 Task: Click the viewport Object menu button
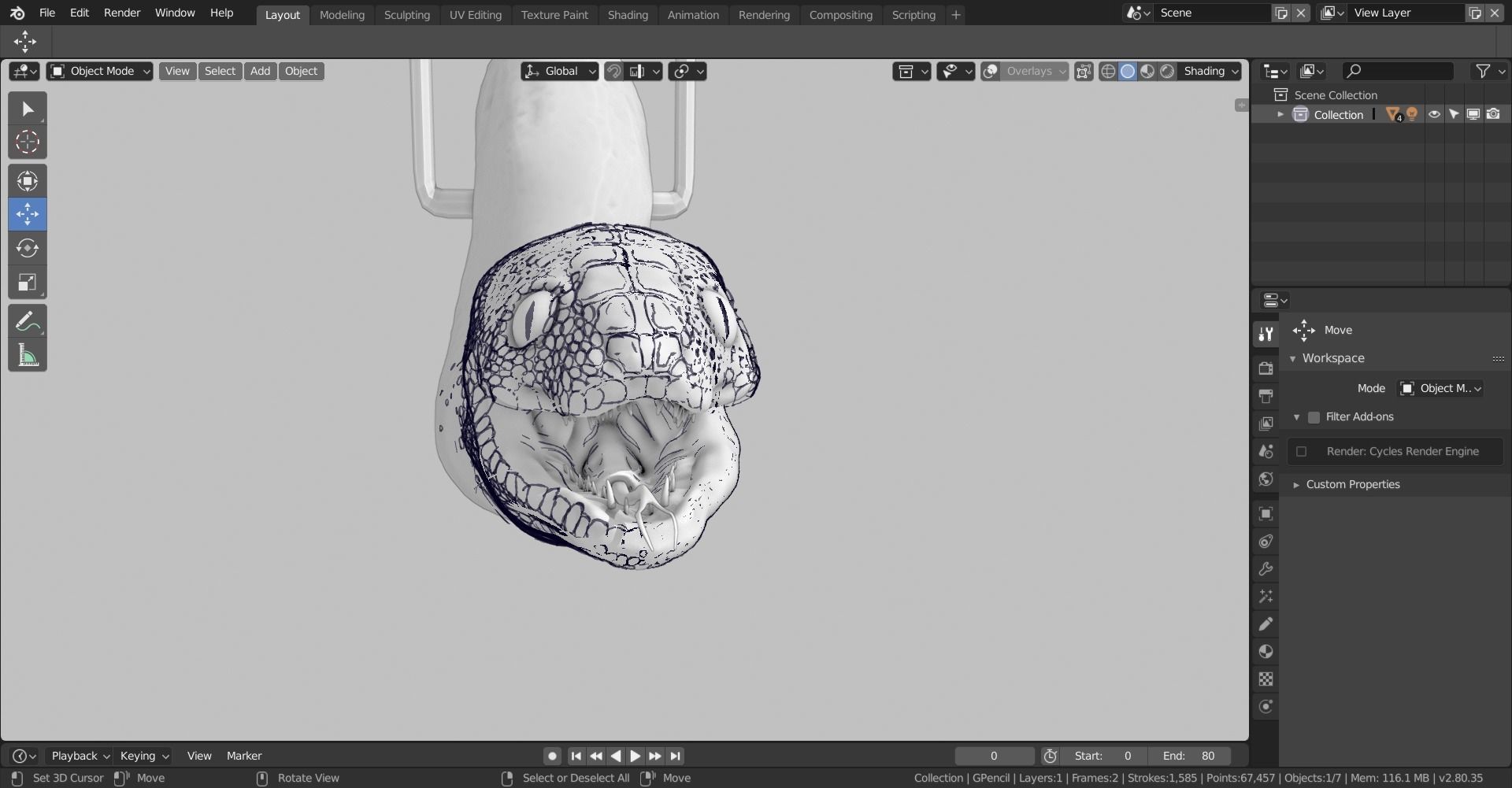301,71
